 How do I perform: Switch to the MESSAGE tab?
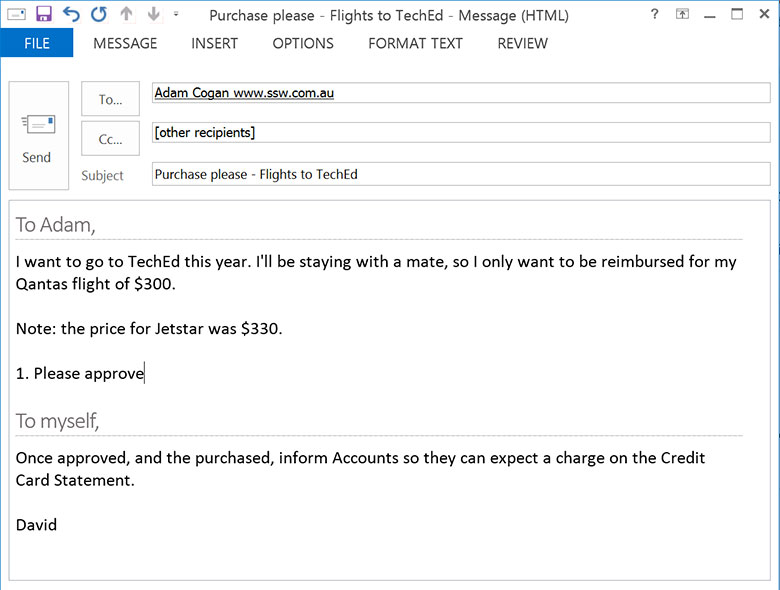(125, 43)
